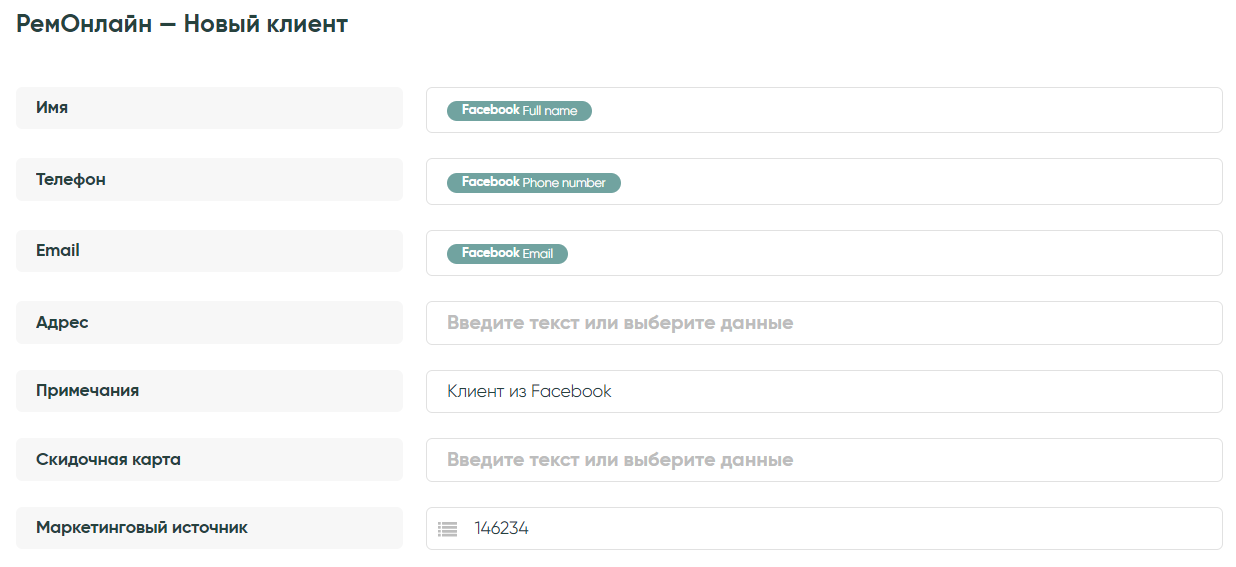Open the list icon in Маркетинговый источник field
This screenshot has height=567, width=1236.
pyautogui.click(x=447, y=529)
